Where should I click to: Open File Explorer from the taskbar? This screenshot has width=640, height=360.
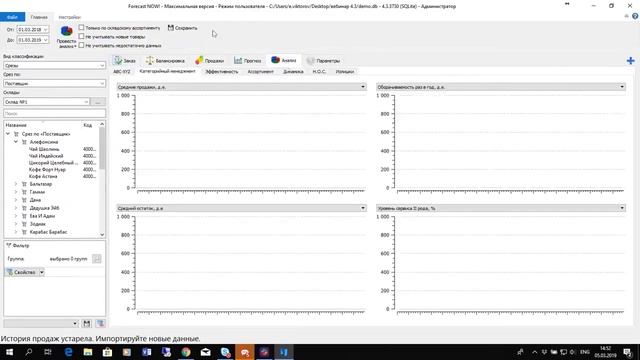tap(88, 352)
